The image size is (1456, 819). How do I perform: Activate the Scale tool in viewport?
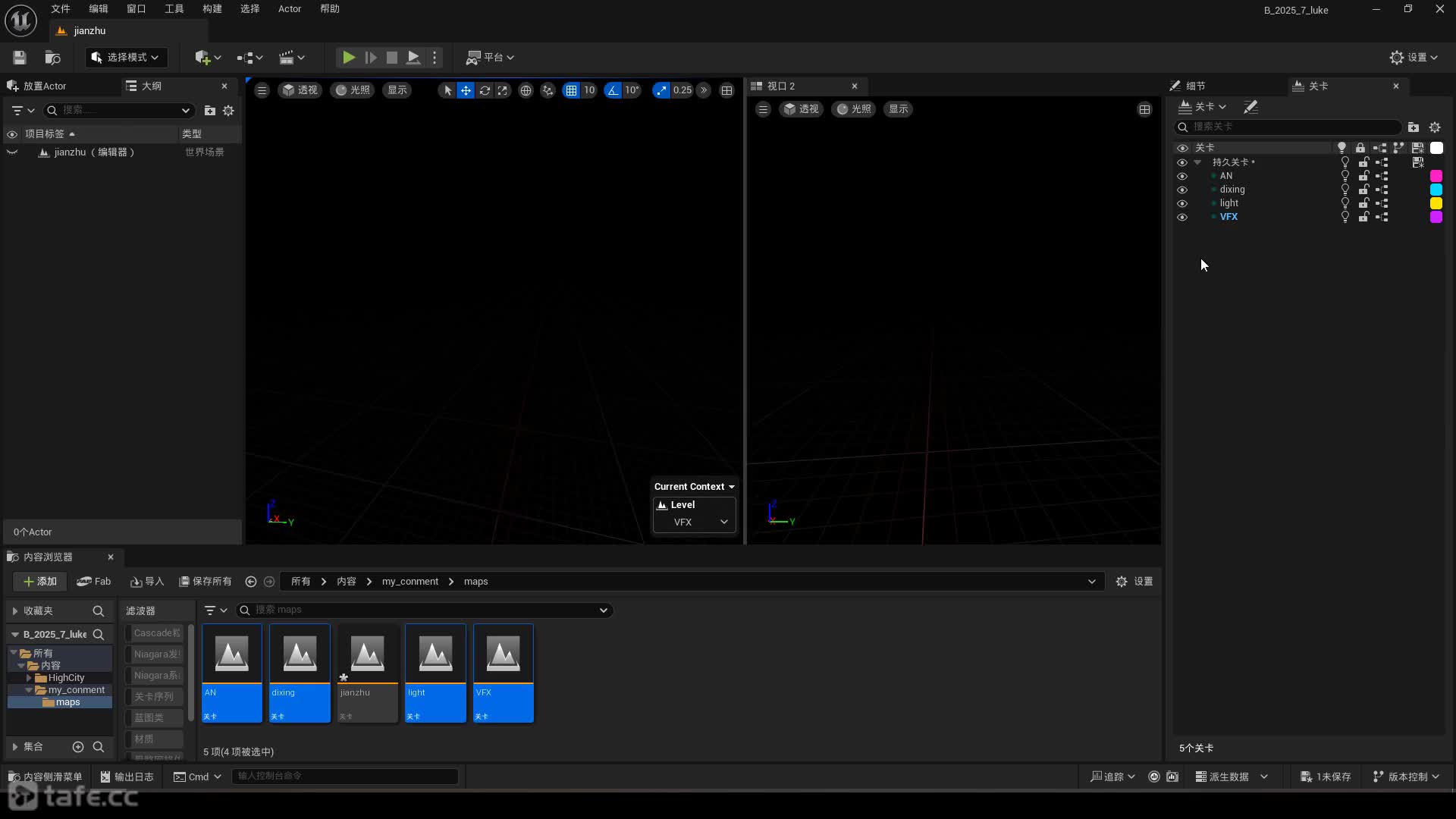coord(503,90)
